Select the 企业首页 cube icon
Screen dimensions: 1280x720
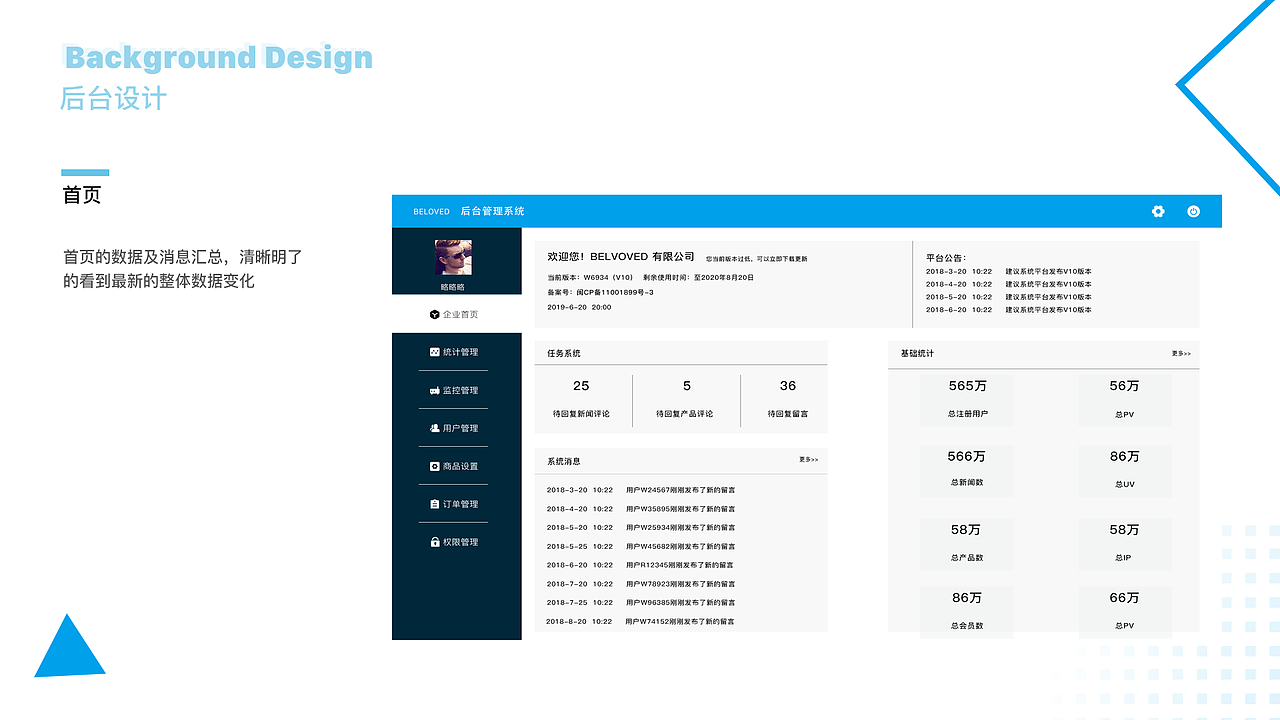(435, 314)
